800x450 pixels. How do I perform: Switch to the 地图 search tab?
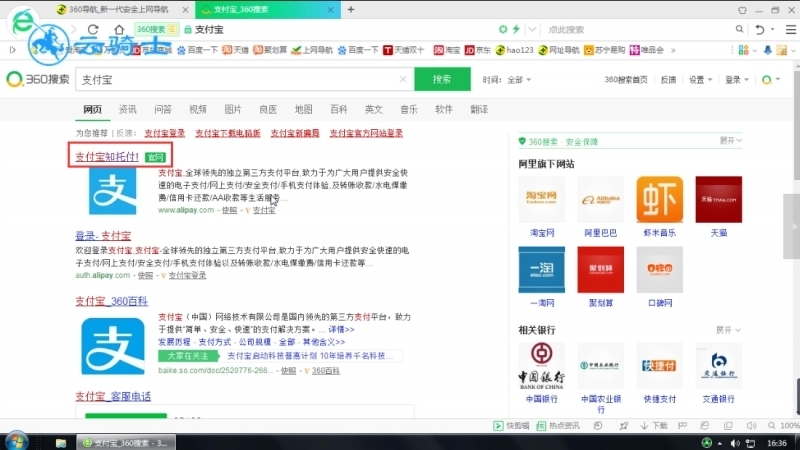[x=303, y=109]
